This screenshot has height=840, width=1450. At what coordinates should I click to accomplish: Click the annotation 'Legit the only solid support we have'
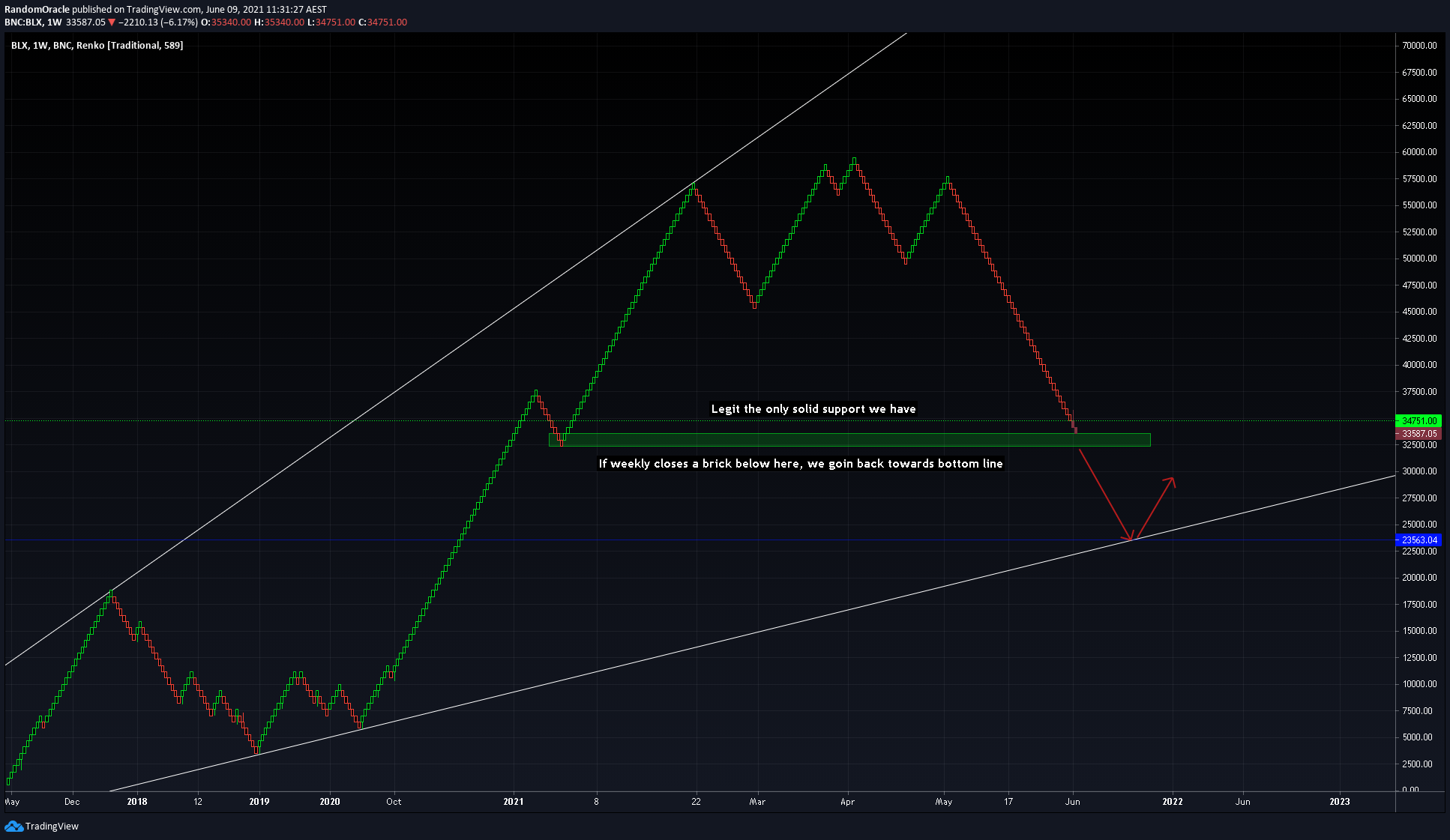point(813,409)
